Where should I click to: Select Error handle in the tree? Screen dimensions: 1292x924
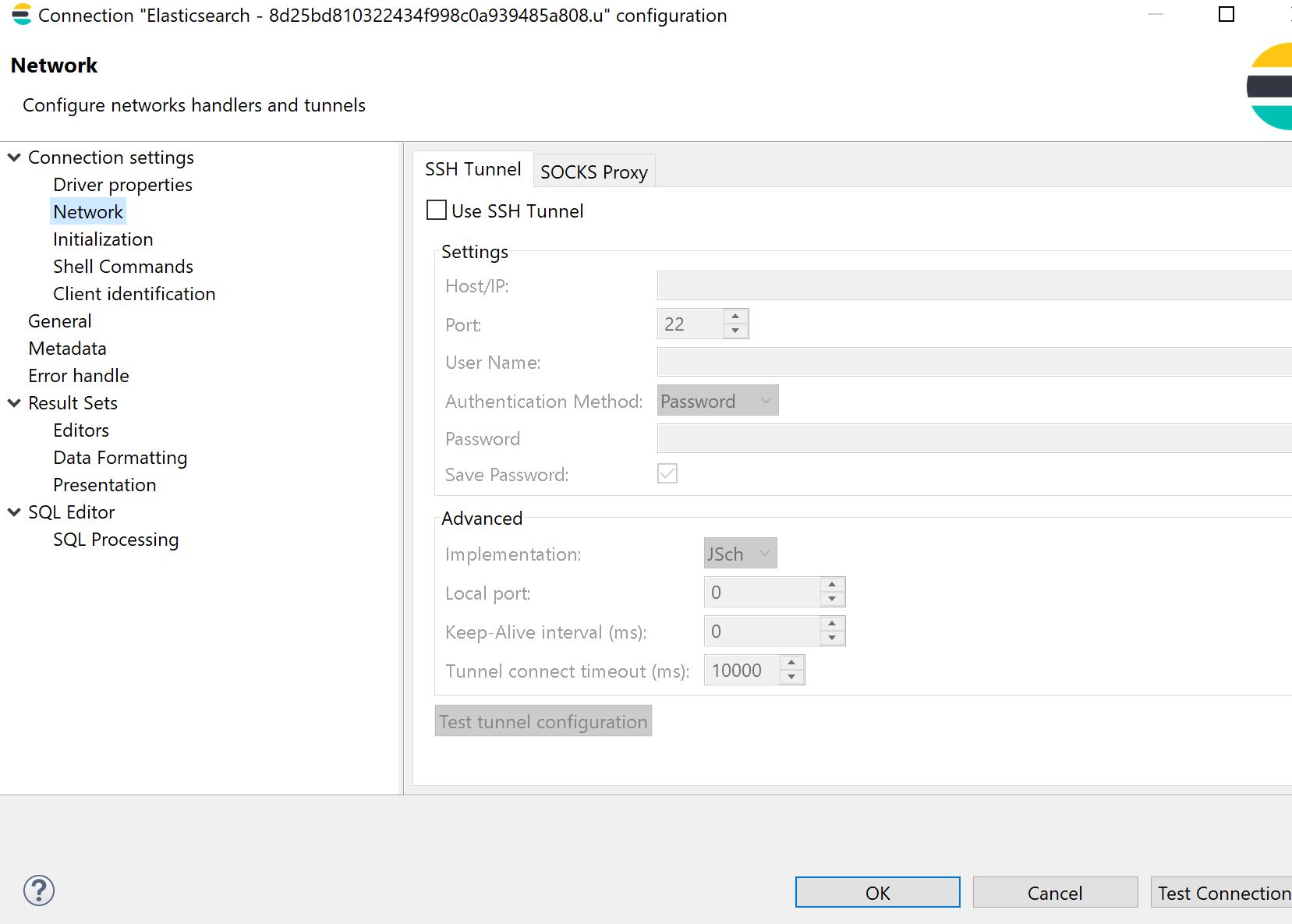(x=79, y=376)
